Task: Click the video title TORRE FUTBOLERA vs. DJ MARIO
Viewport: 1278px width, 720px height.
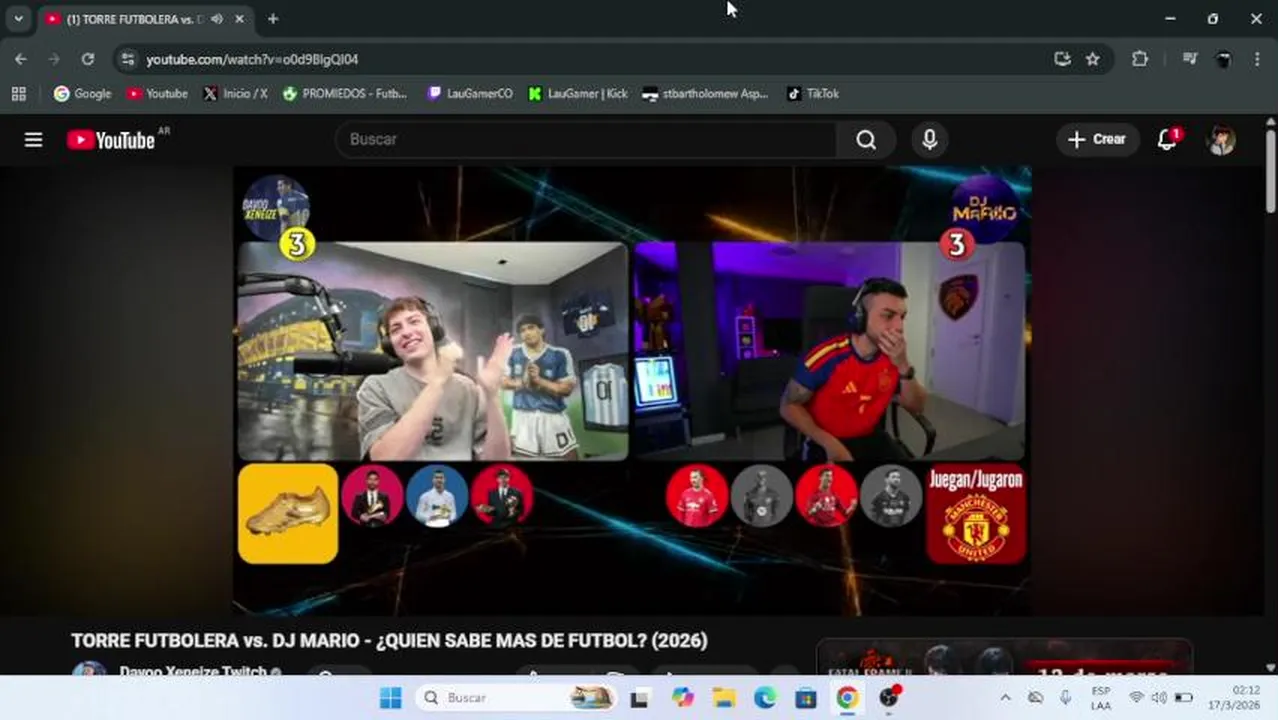Action: (x=389, y=641)
